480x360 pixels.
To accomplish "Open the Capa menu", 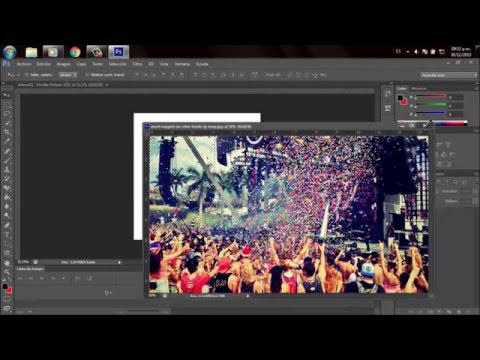I will [81, 64].
